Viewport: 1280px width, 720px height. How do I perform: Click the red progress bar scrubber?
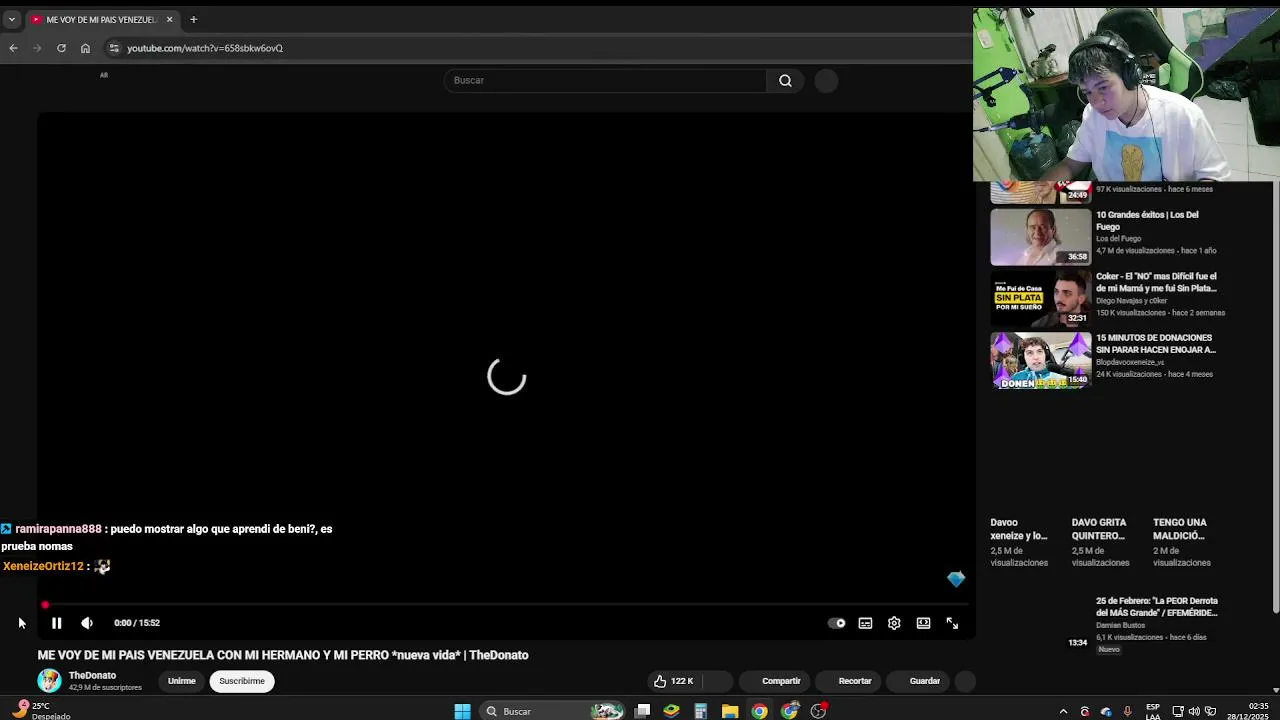(45, 605)
